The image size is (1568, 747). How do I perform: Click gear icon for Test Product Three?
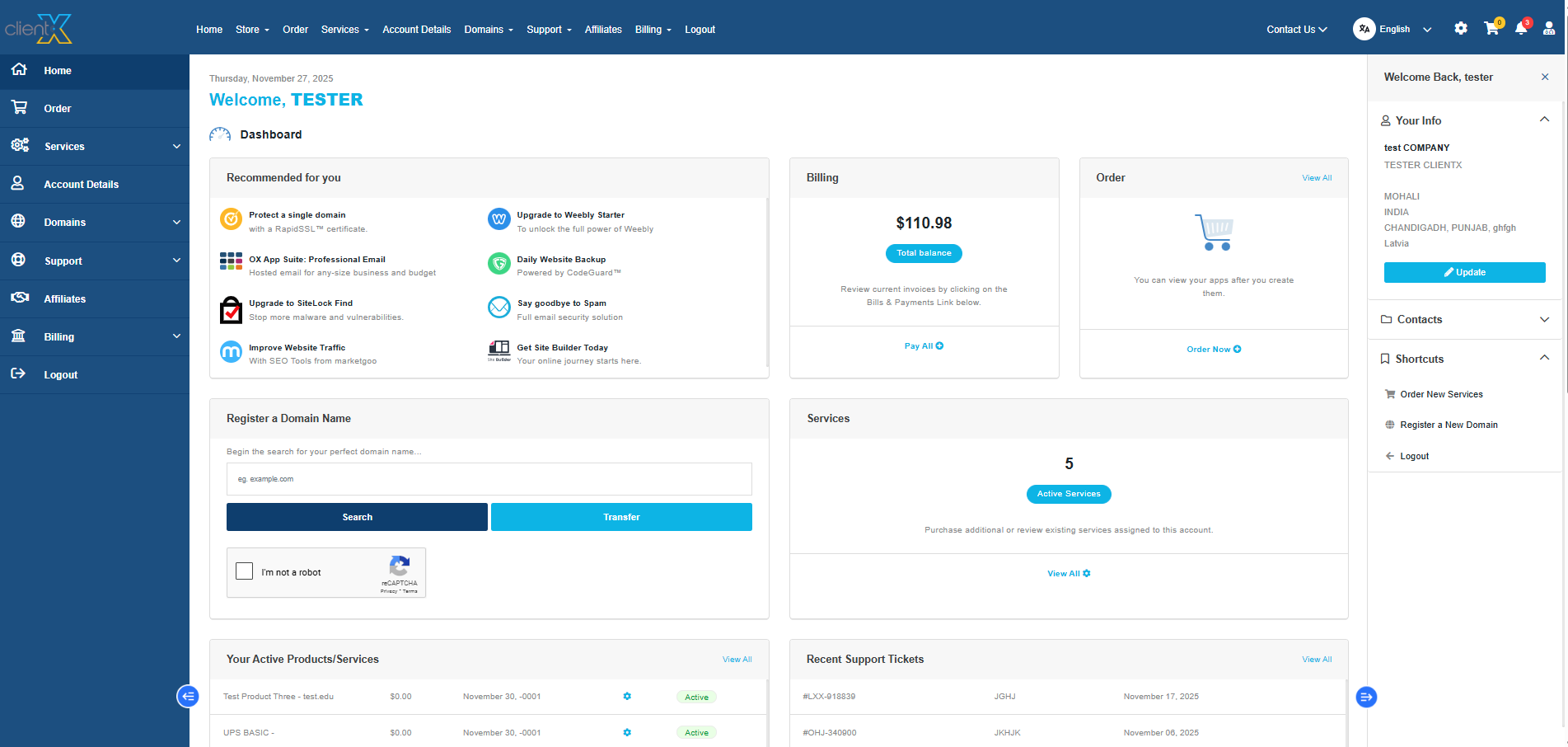point(627,697)
